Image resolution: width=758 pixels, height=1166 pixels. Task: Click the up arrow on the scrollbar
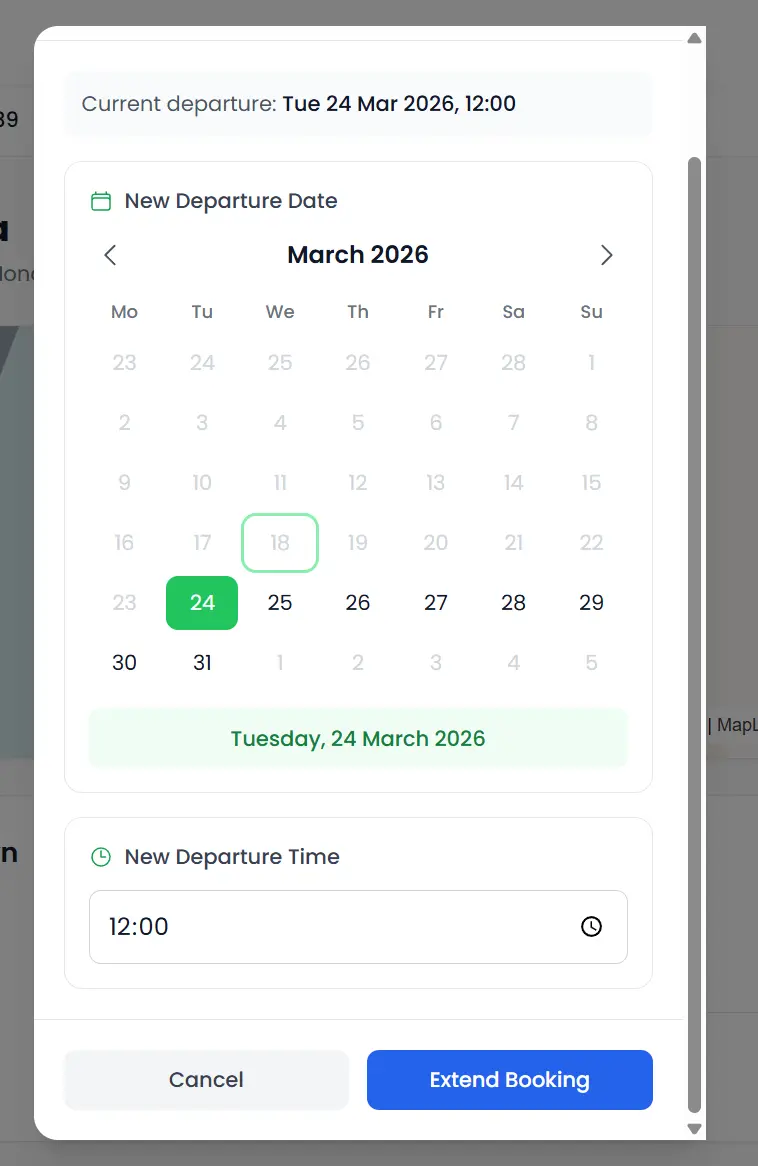694,38
